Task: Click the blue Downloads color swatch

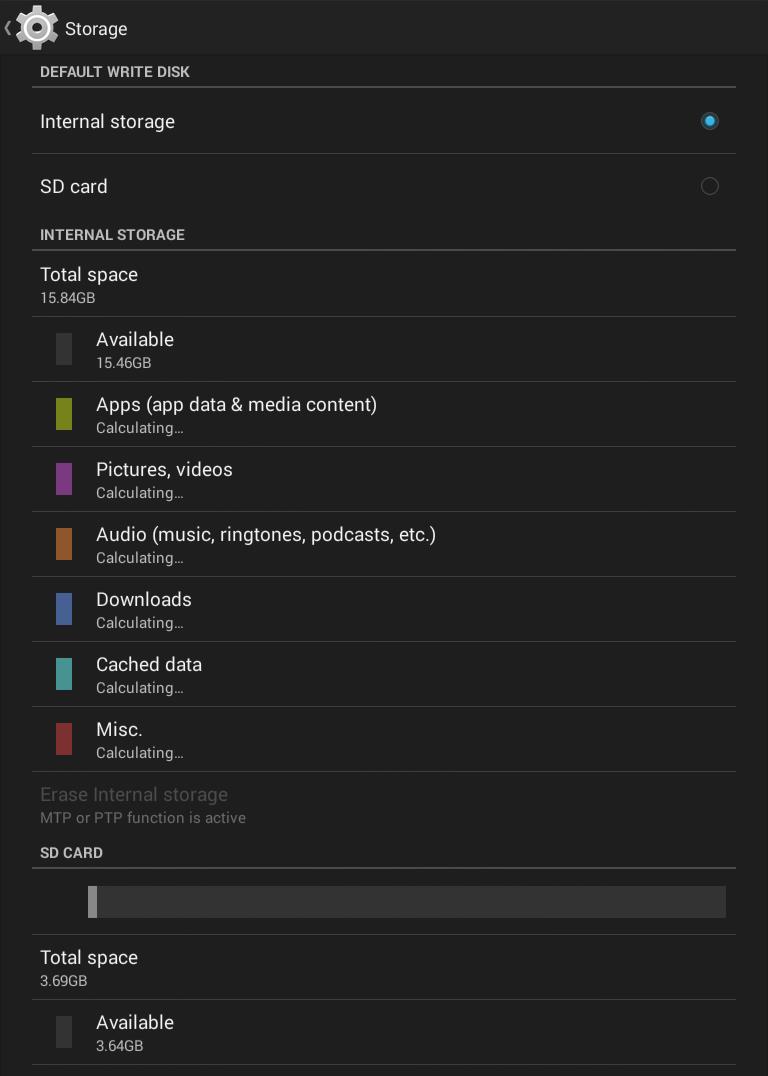Action: click(x=64, y=609)
